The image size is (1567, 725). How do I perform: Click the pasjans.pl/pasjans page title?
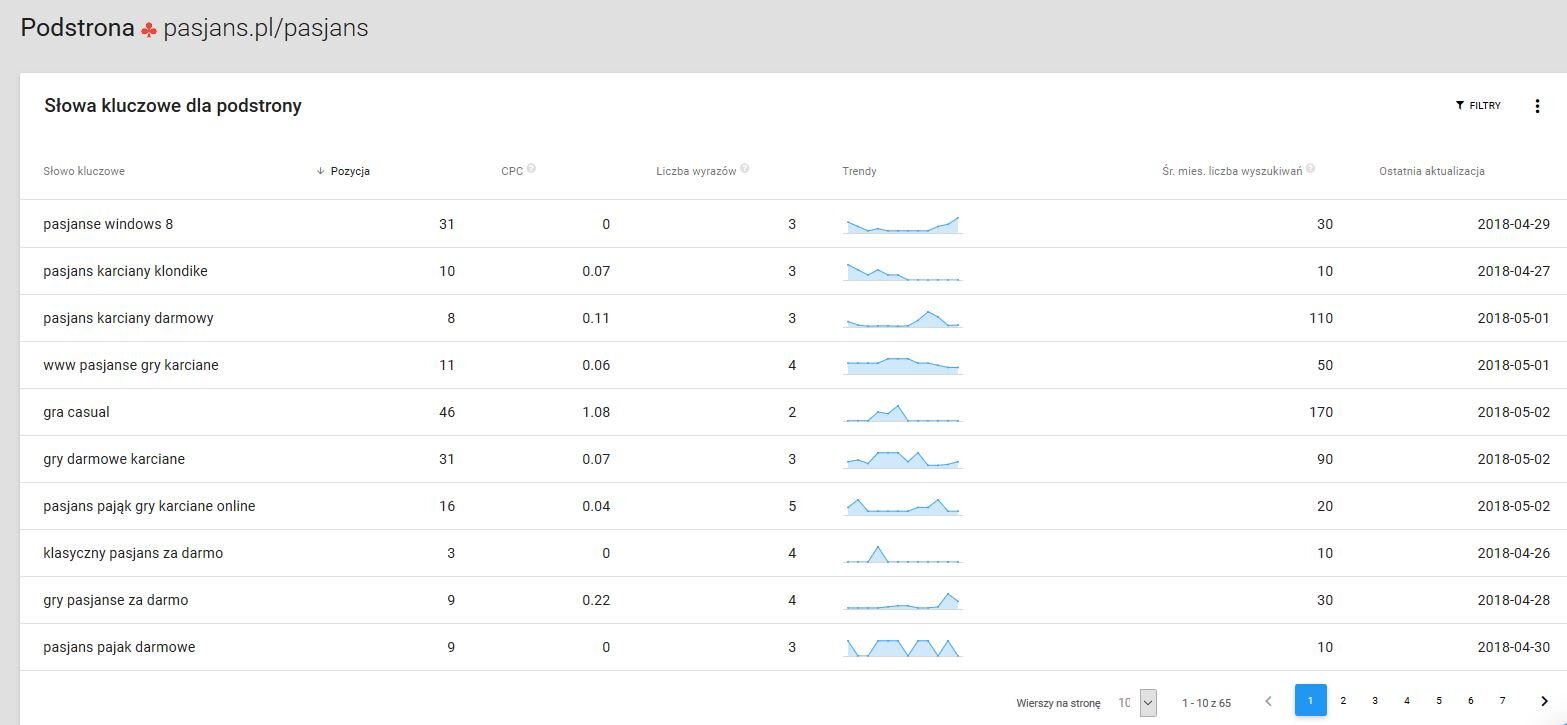click(266, 28)
